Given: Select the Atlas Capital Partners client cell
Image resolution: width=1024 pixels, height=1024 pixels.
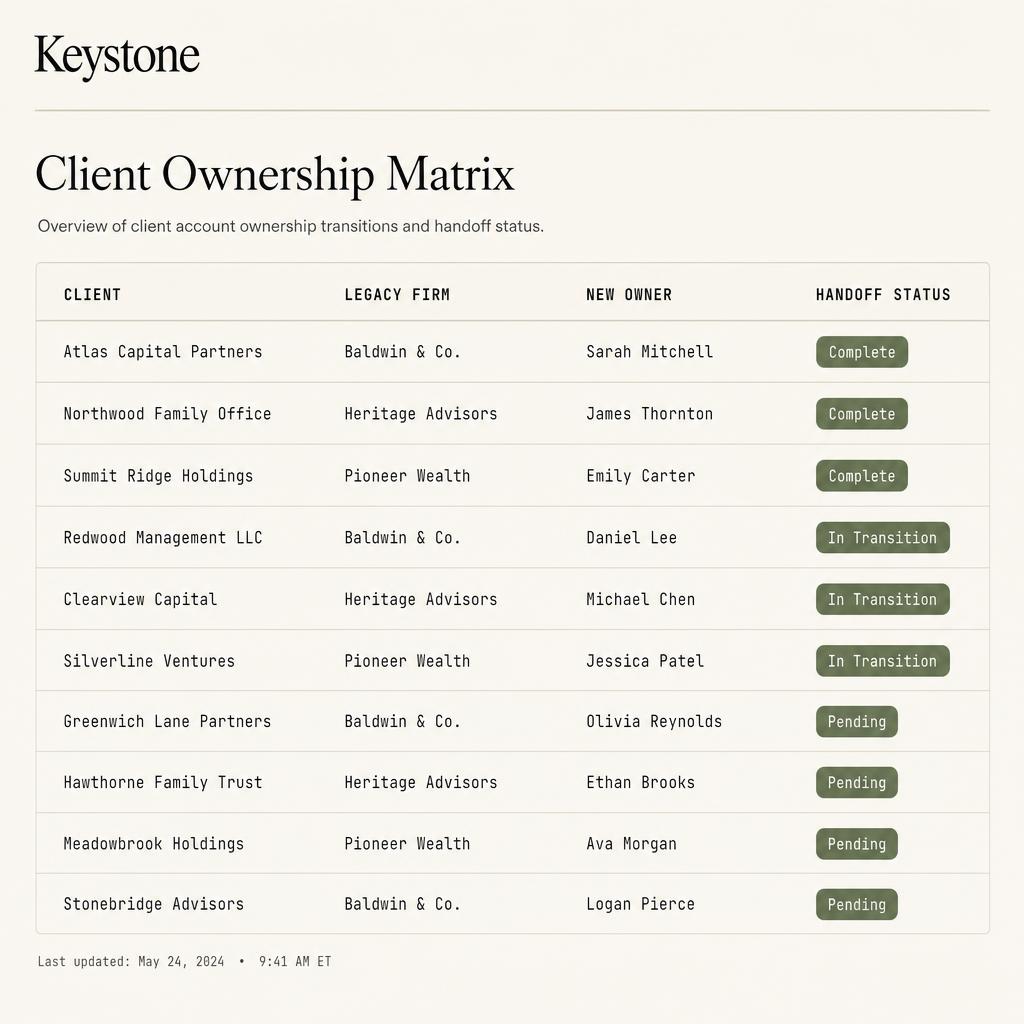Looking at the screenshot, I should [163, 352].
